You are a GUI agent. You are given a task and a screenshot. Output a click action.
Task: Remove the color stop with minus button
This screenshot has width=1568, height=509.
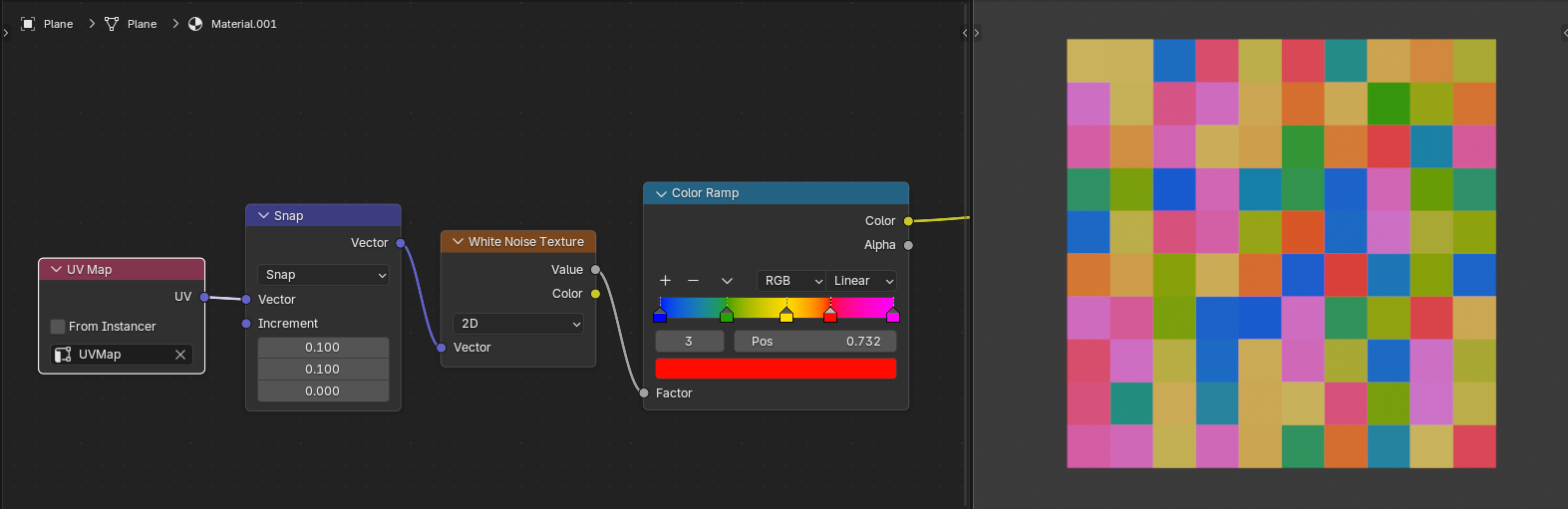694,281
